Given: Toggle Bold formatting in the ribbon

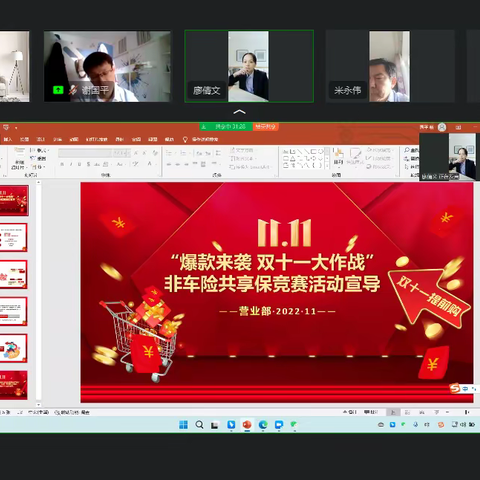Looking at the screenshot, I should pos(62,164).
